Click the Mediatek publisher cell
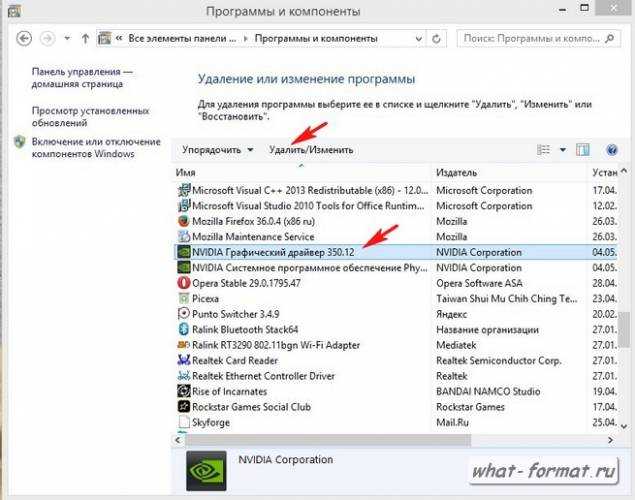Image resolution: width=635 pixels, height=500 pixels. [456, 345]
